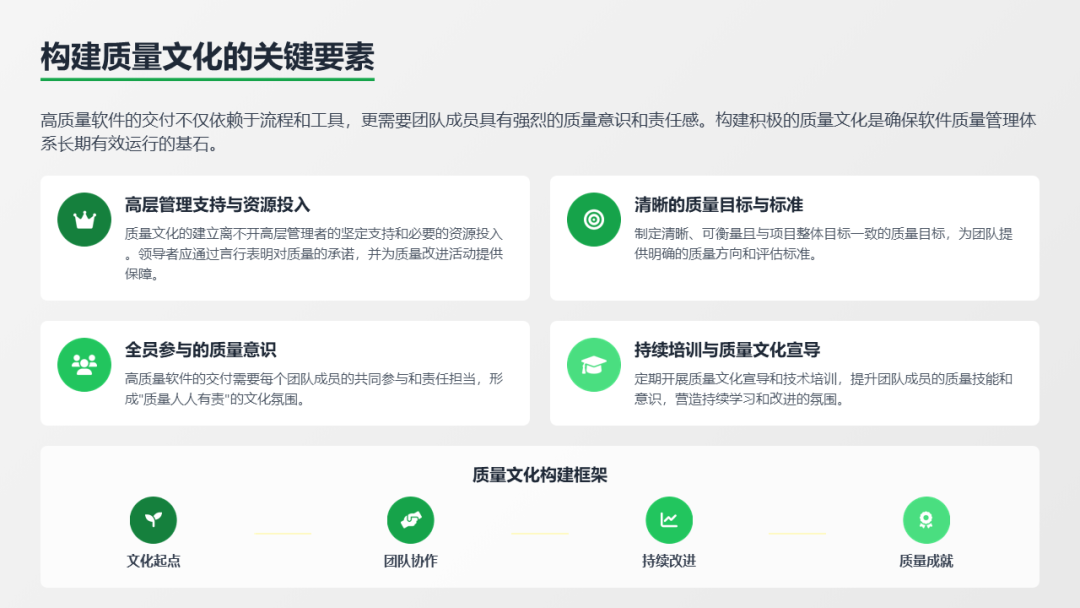Select the graduation cap icon

[x=593, y=364]
